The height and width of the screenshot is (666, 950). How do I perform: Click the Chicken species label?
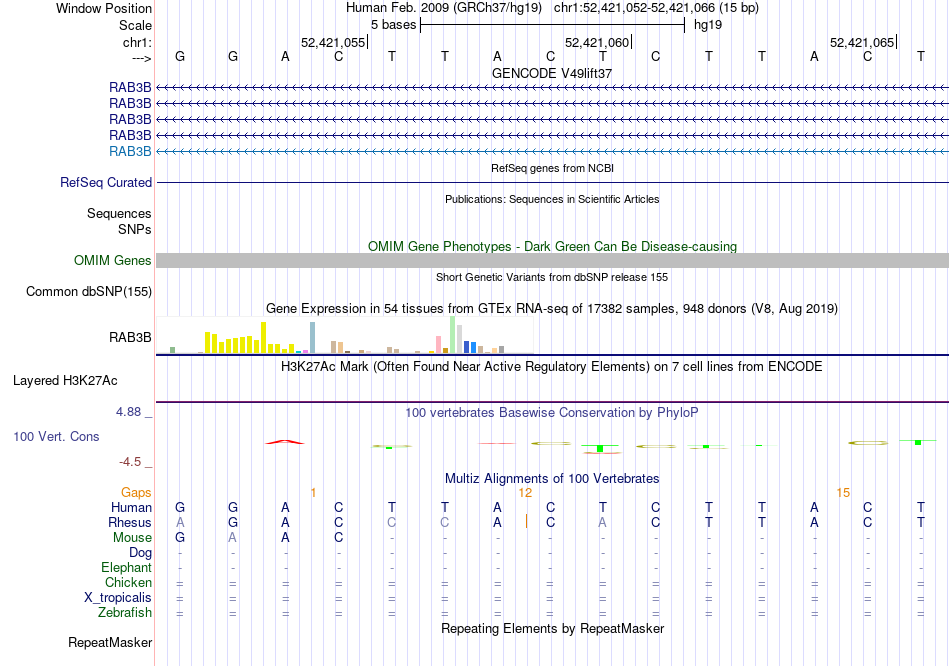[x=128, y=582]
